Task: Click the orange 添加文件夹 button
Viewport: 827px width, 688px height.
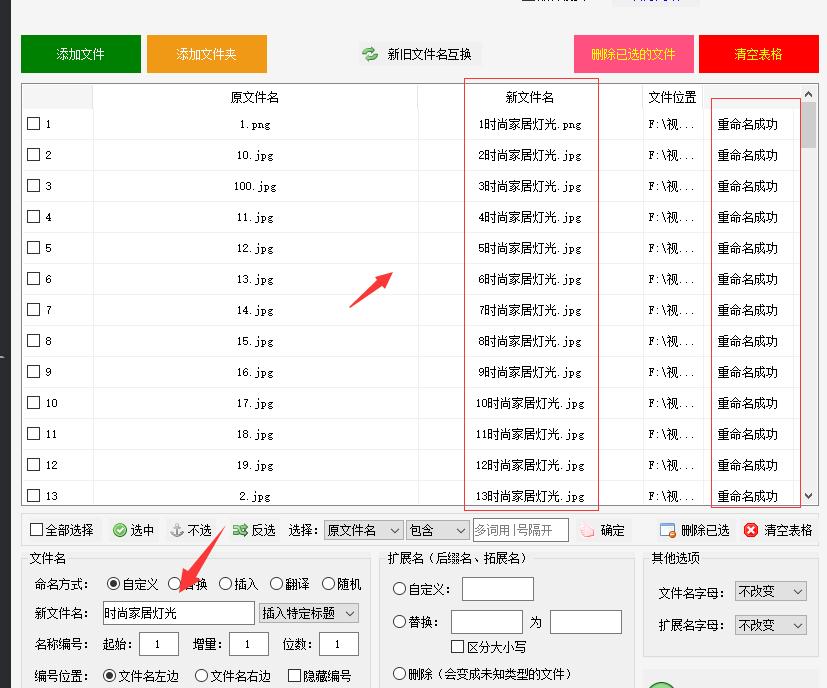Action: tap(206, 54)
